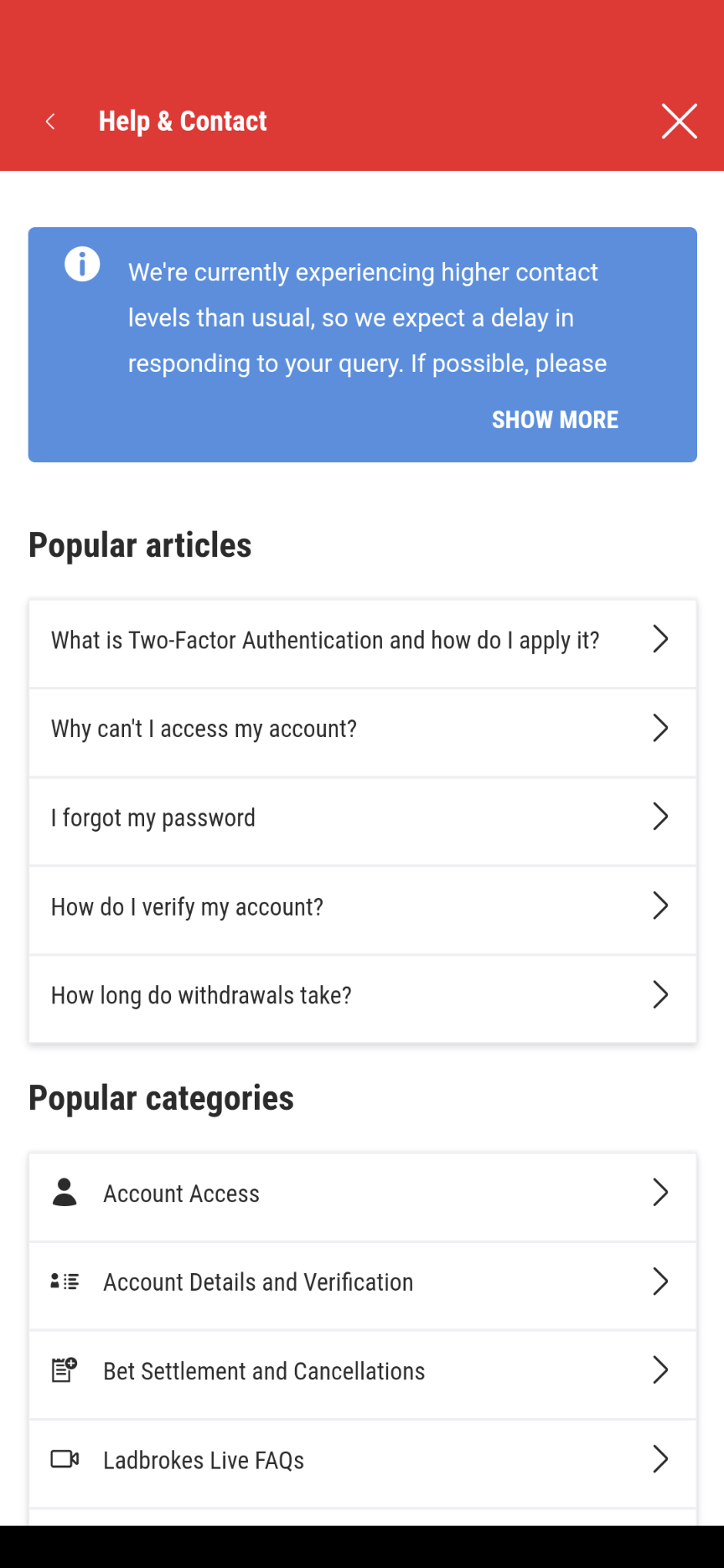
Task: Open the Account Details and Verification category
Action: [258, 1282]
